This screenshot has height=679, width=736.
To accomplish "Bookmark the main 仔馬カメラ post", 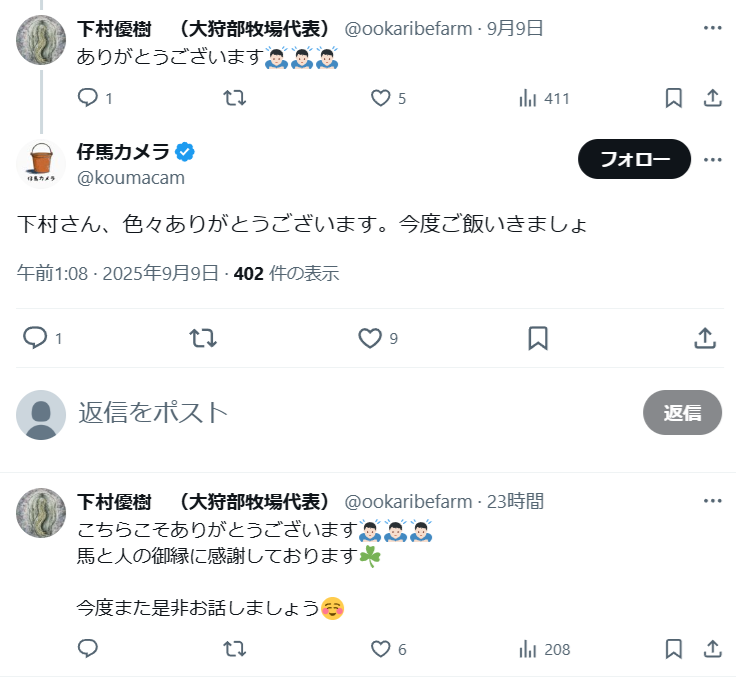I will tap(538, 338).
